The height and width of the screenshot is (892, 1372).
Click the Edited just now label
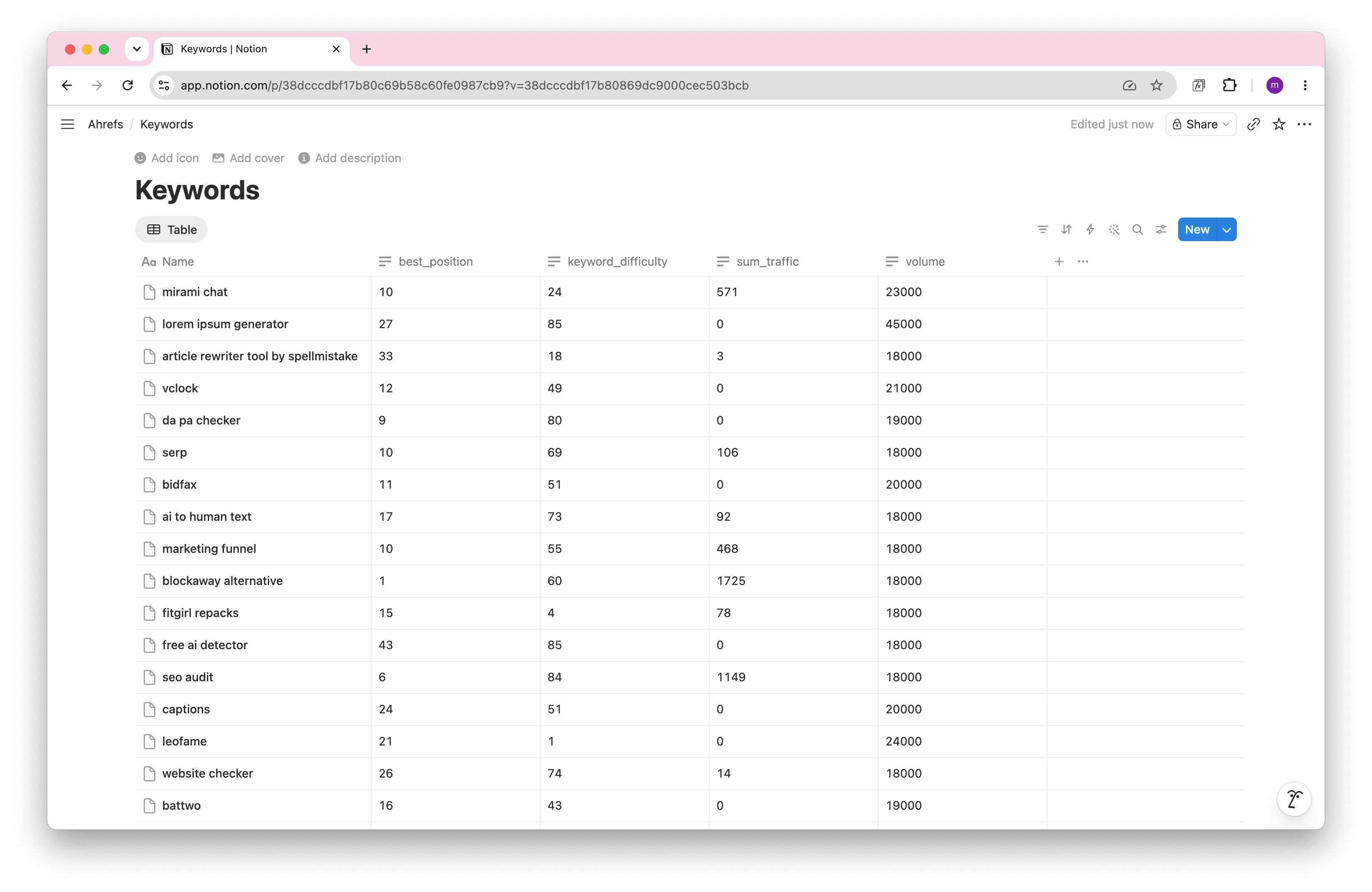tap(1111, 125)
